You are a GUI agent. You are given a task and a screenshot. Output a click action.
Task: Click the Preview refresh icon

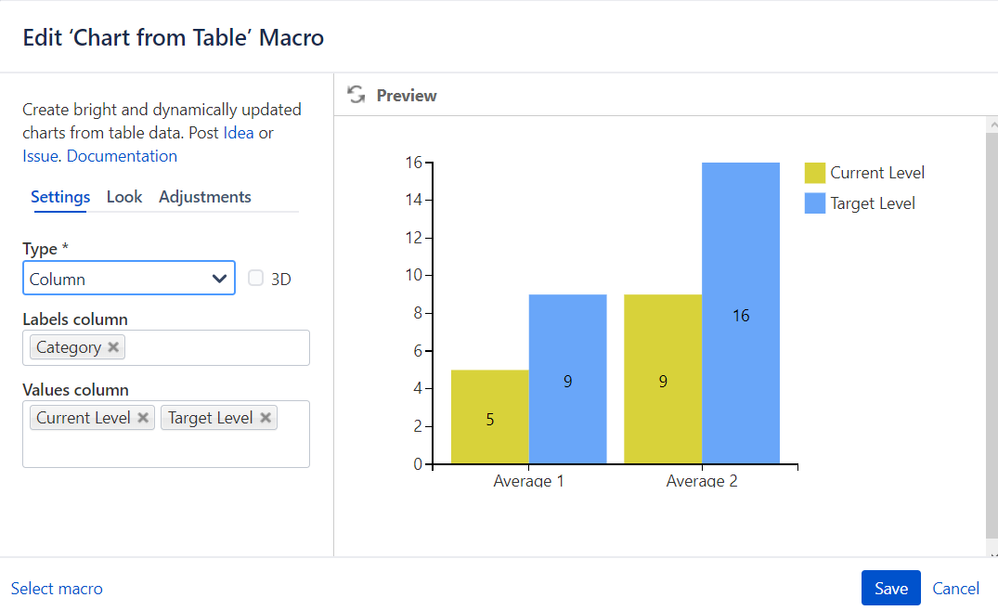(355, 95)
